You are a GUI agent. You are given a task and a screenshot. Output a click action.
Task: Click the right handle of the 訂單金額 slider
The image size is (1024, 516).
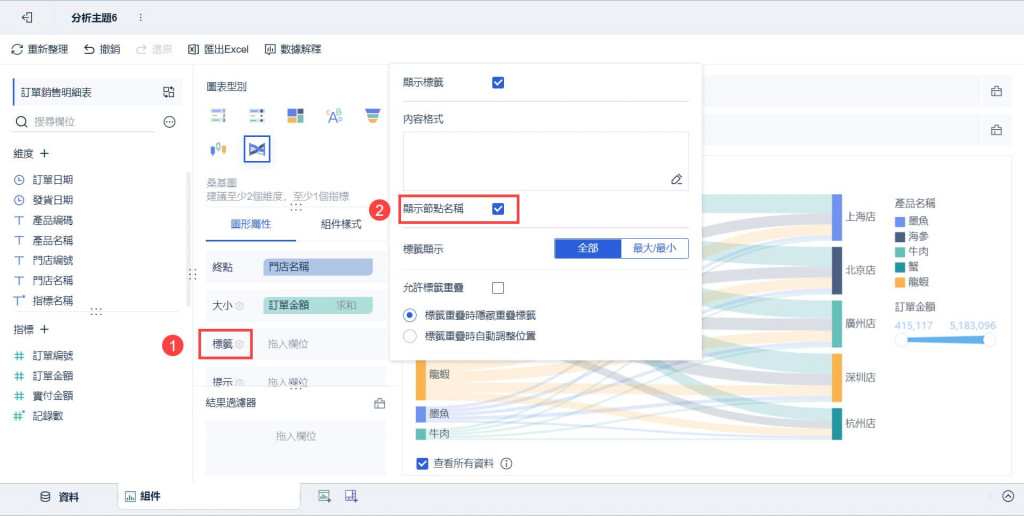point(989,340)
